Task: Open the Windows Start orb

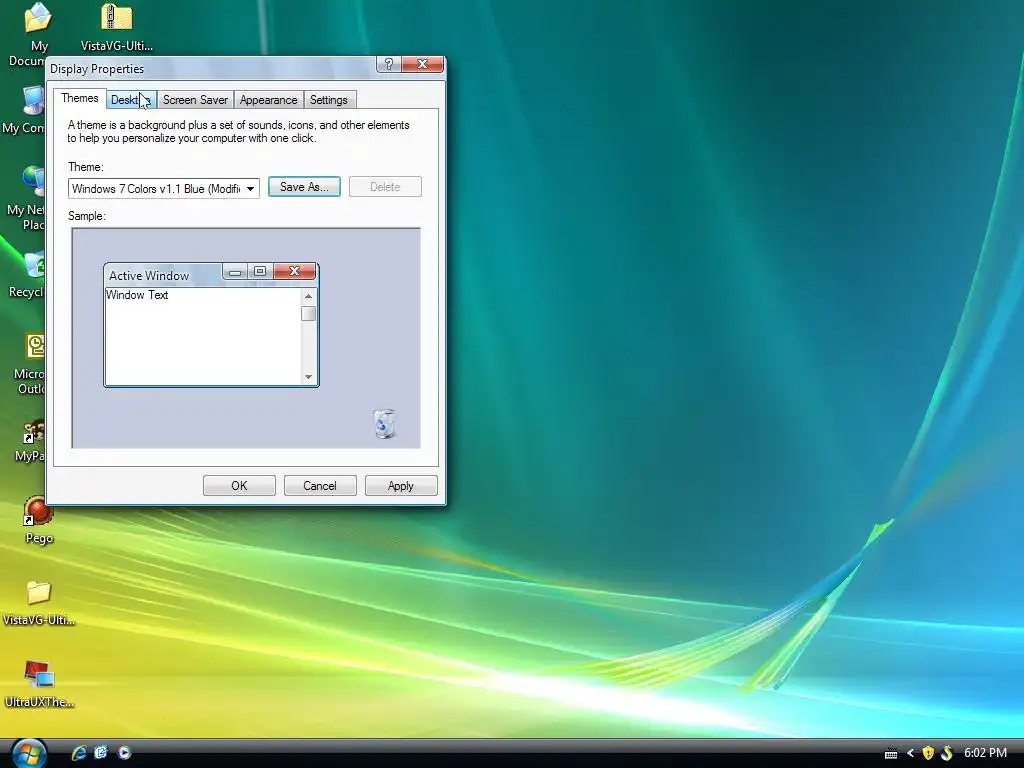Action: click(28, 753)
